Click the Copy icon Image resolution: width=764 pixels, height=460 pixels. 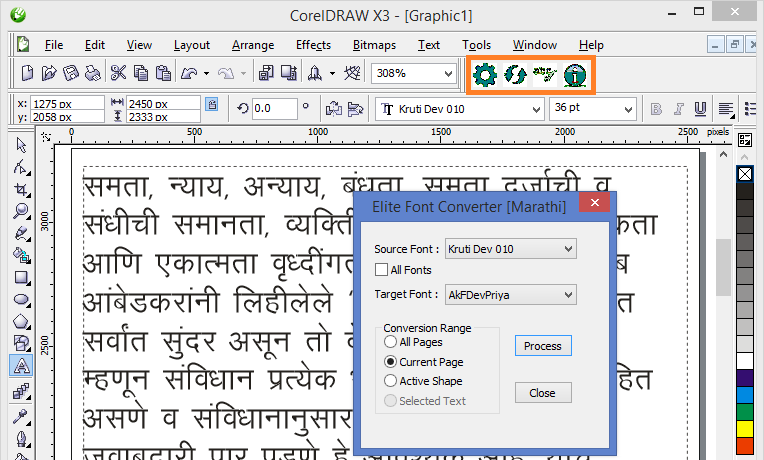(141, 74)
